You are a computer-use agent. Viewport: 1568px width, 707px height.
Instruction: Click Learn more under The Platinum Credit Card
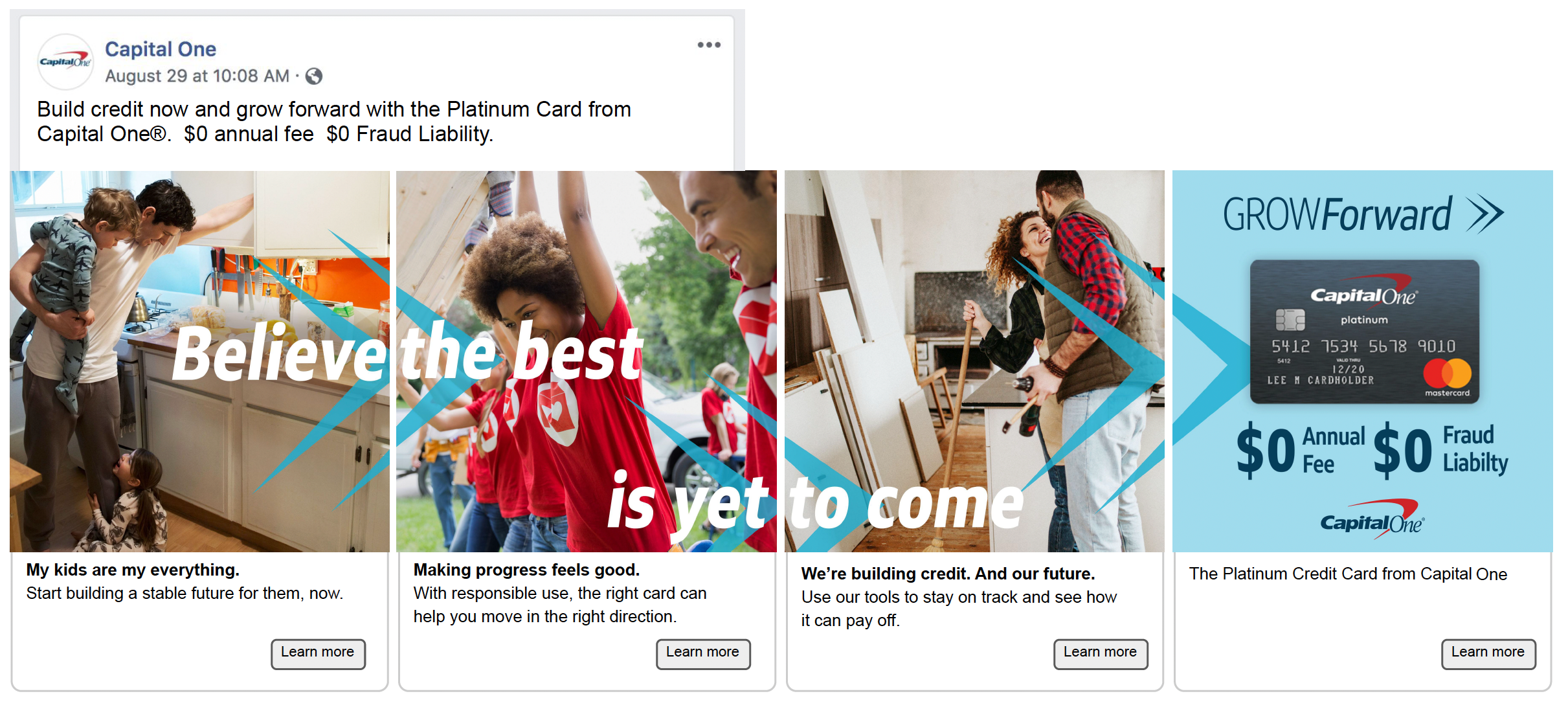click(x=1488, y=653)
